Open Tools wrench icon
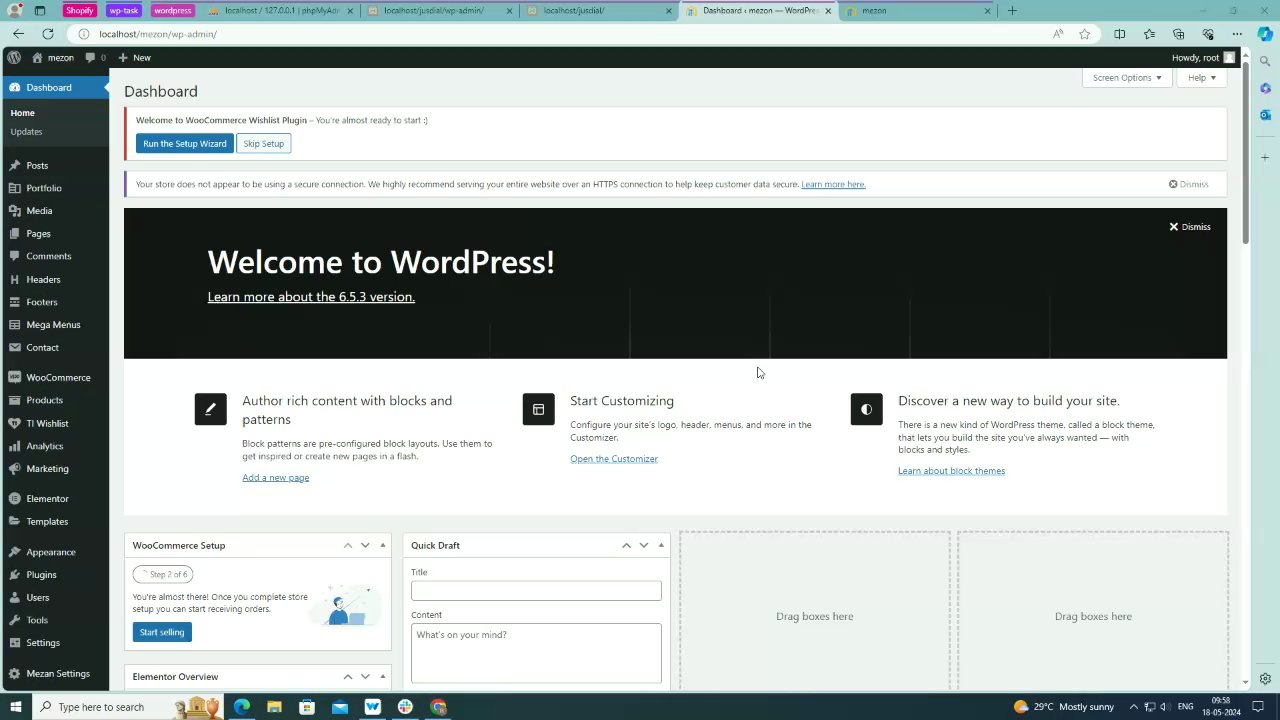 coord(15,620)
